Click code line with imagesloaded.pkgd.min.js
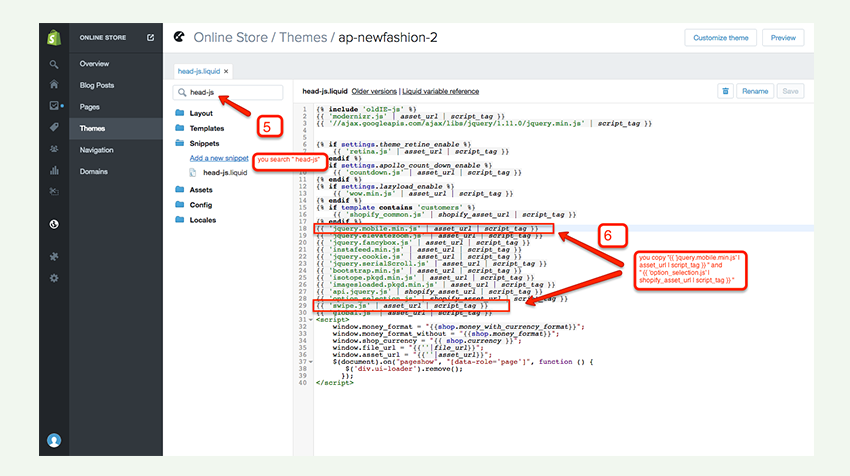Viewport: 850px width, 476px height. tap(436, 285)
